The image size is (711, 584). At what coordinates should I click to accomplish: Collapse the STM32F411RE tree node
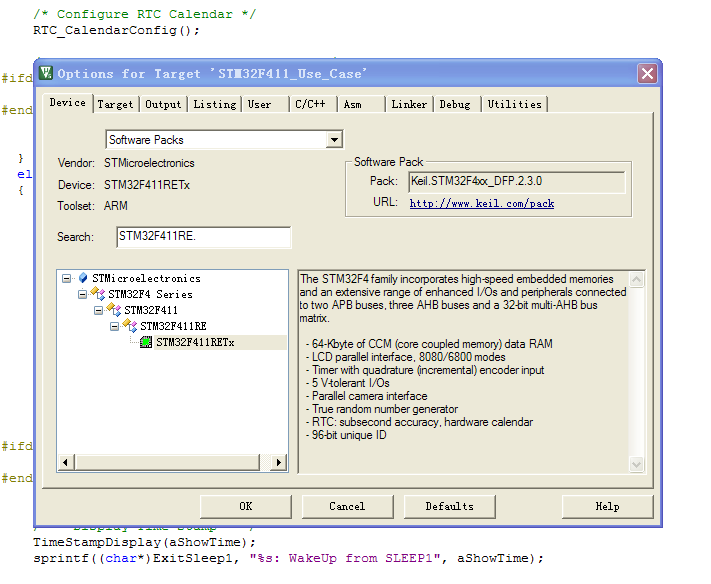(x=114, y=326)
